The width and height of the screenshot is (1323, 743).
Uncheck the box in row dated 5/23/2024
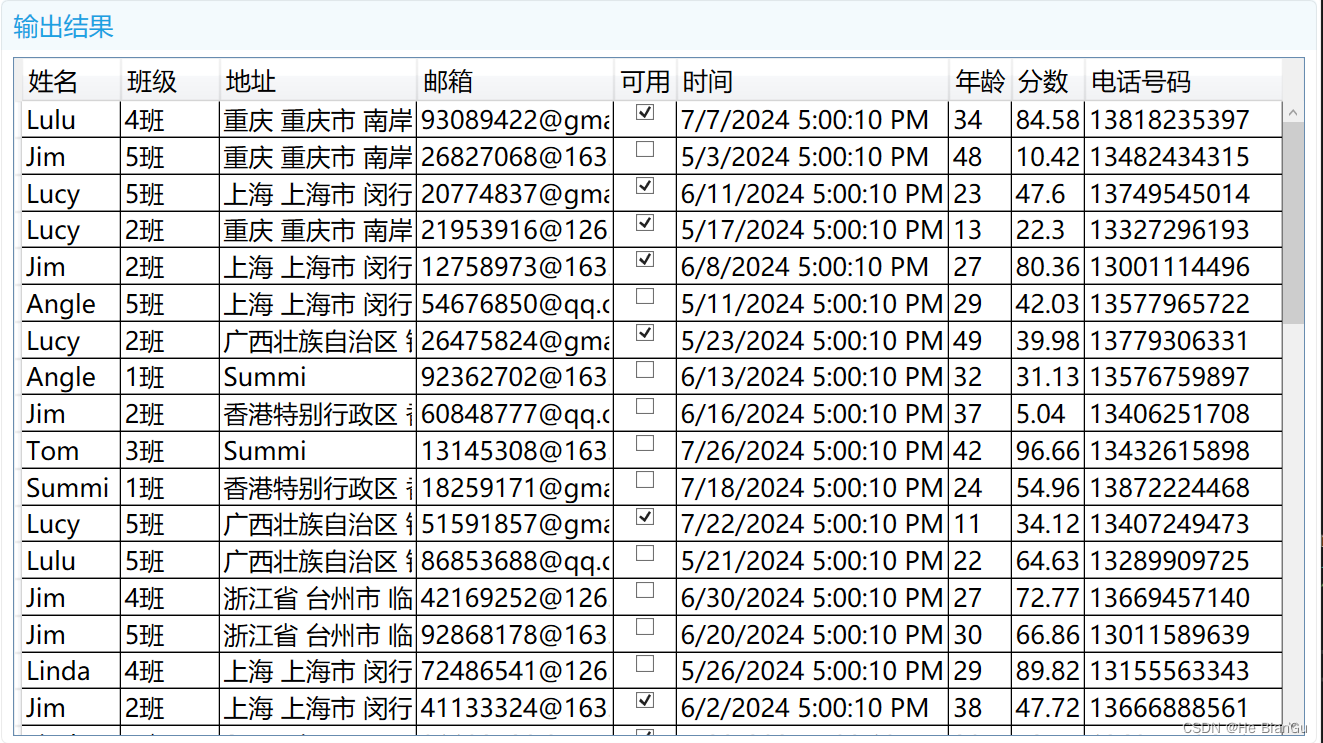click(645, 333)
